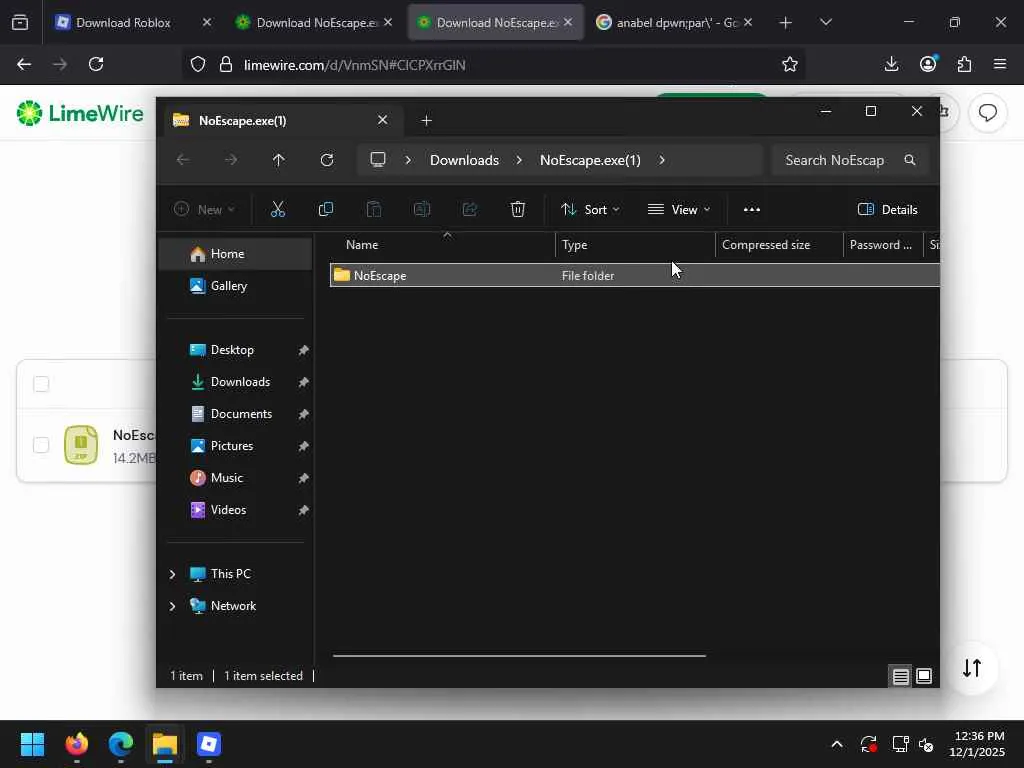Toggle the Details pane button
Image resolution: width=1024 pixels, height=768 pixels.
tap(887, 210)
